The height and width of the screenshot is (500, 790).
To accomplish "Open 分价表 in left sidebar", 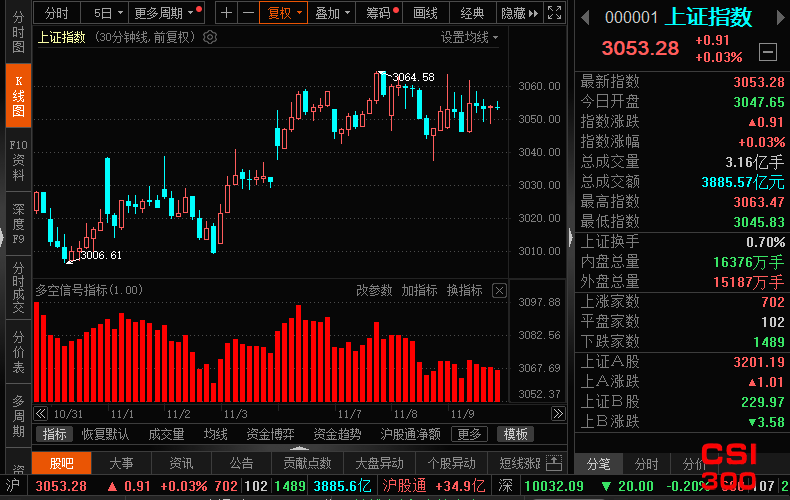I will point(18,351).
